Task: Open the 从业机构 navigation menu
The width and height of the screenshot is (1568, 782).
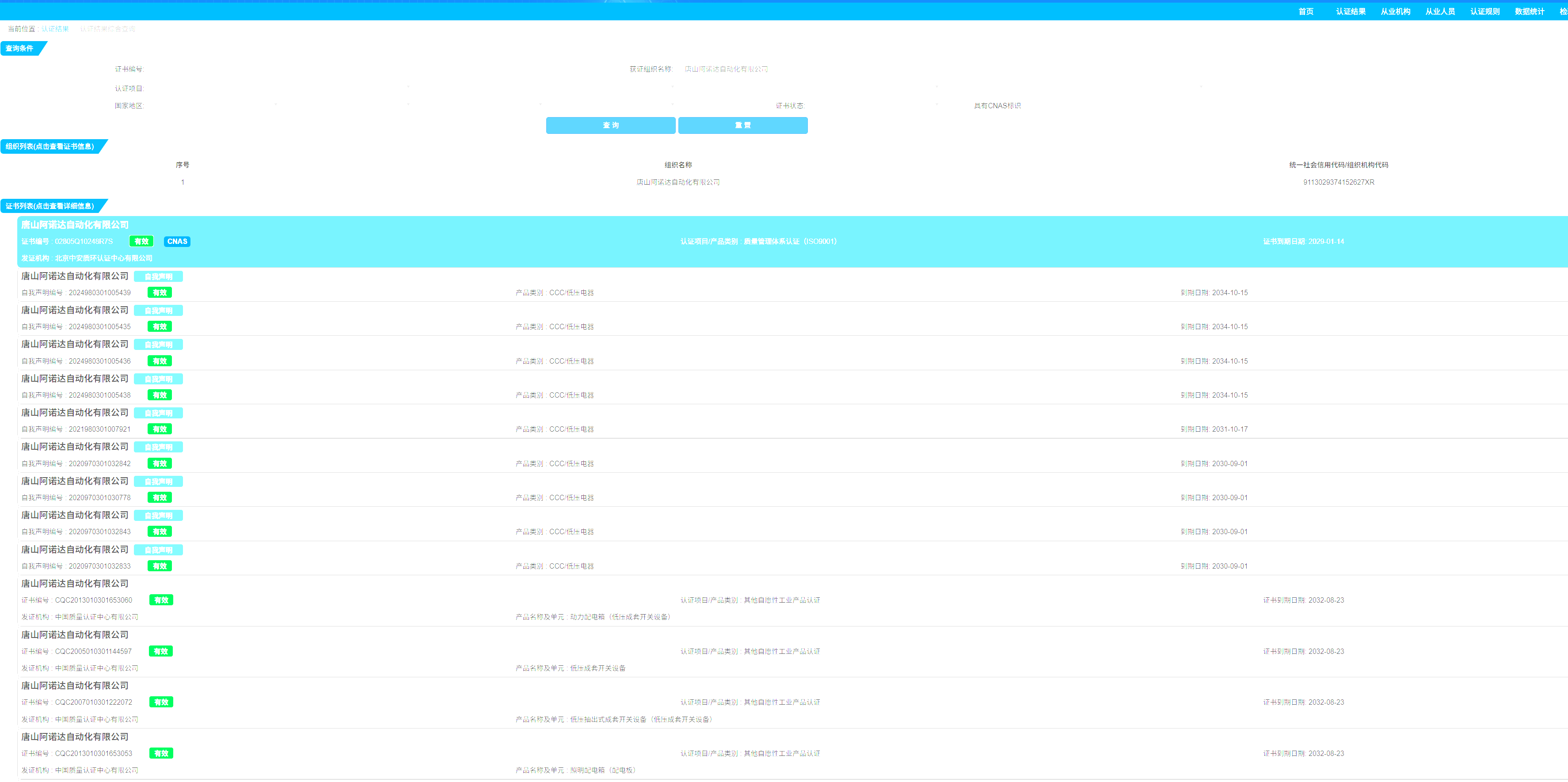Action: point(1395,11)
